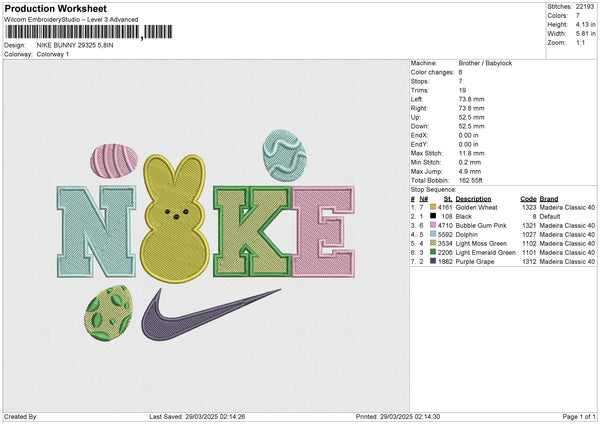Click the Black thread color swatch
This screenshot has width=600, height=424.
(x=433, y=216)
